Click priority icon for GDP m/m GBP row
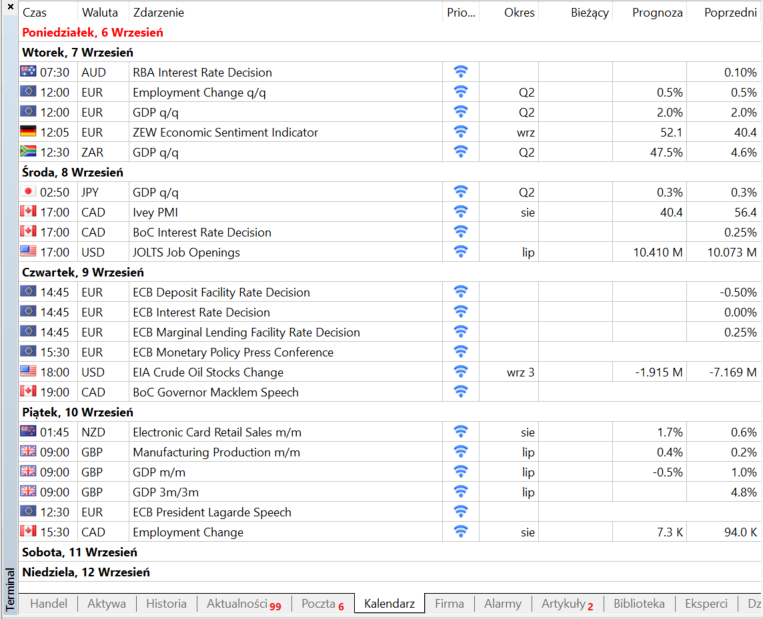This screenshot has width=763, height=619. click(460, 472)
